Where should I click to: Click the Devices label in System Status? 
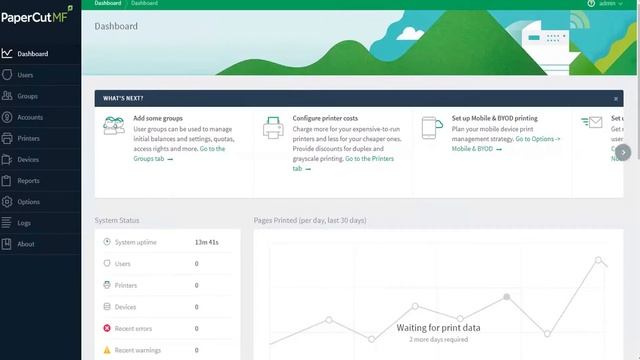[125, 307]
